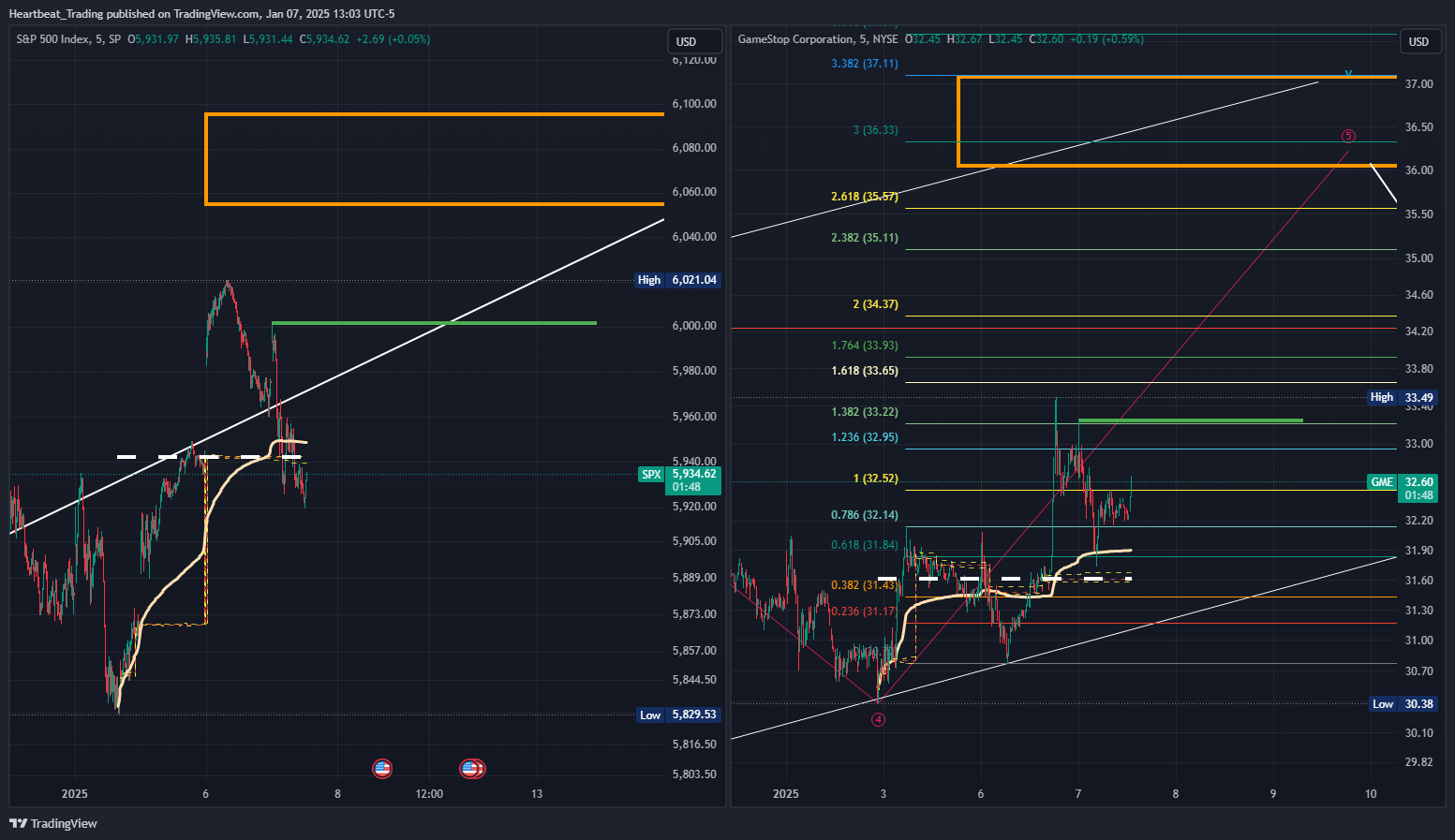
Task: Click the 3 date label on GameStop axis
Action: pyautogui.click(x=883, y=794)
